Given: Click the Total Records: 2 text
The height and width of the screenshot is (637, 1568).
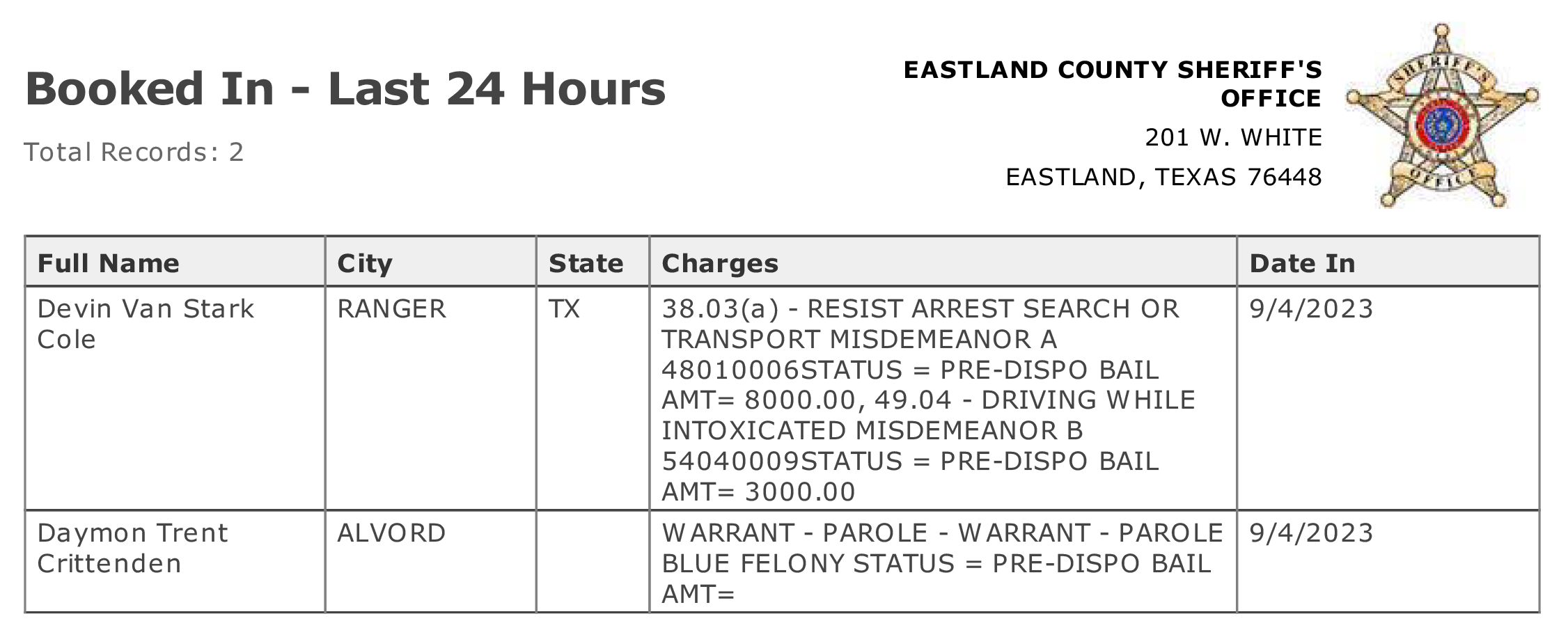Looking at the screenshot, I should pos(134,152).
